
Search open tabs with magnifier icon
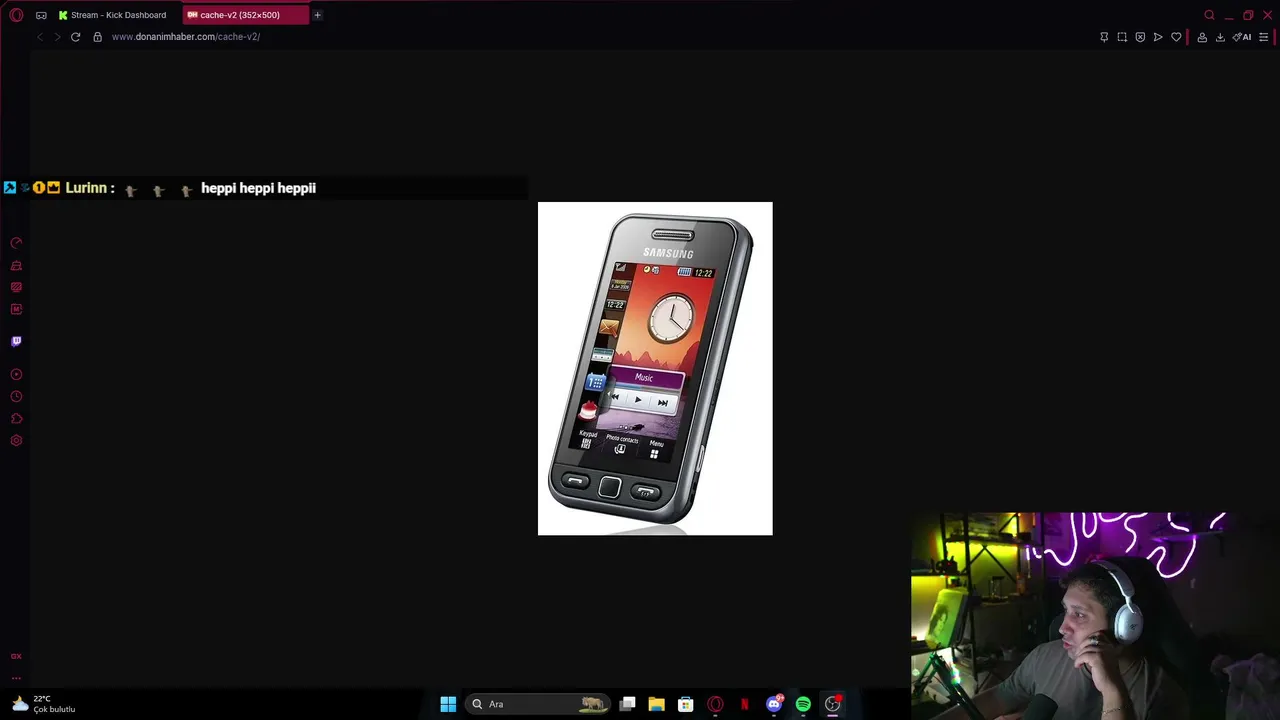pyautogui.click(x=1209, y=15)
